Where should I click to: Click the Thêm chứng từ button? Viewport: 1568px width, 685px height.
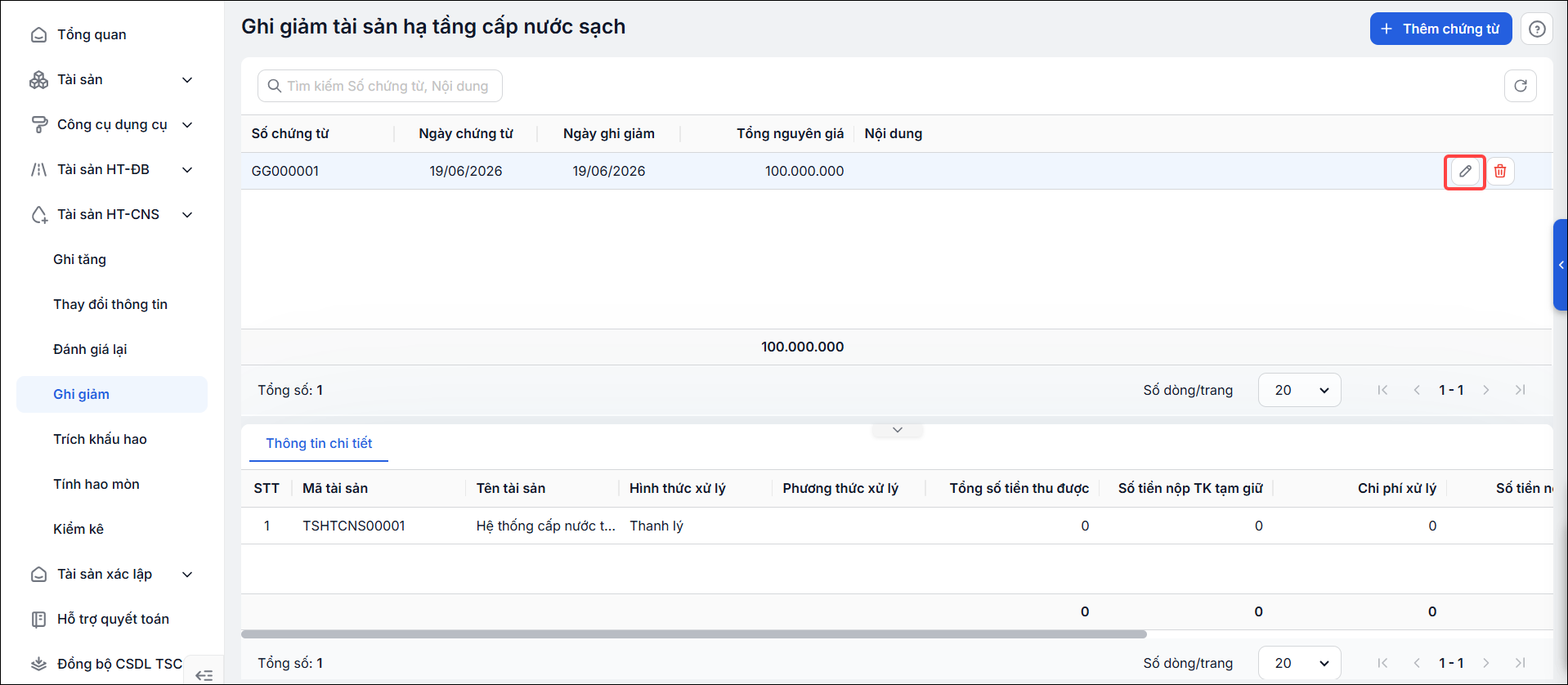pyautogui.click(x=1440, y=29)
